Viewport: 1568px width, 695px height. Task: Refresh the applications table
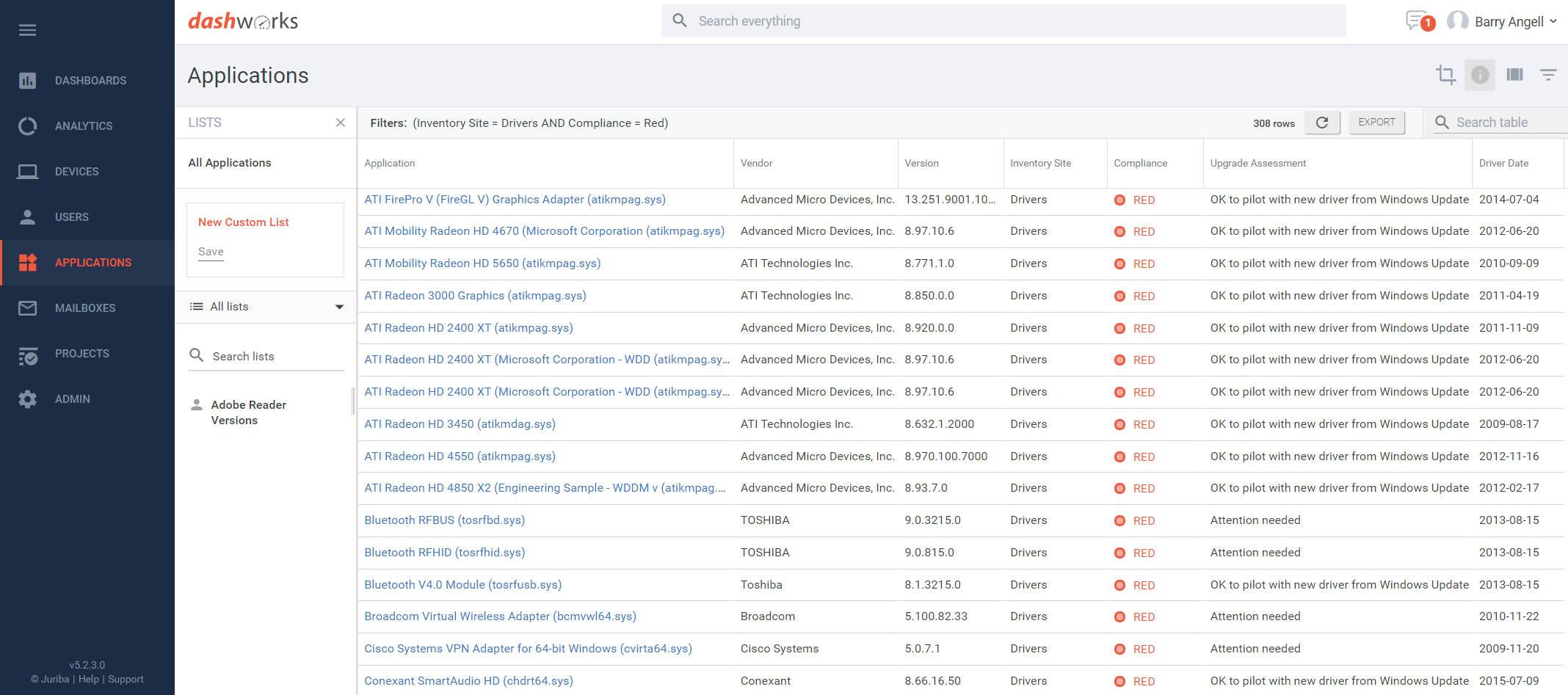1322,123
